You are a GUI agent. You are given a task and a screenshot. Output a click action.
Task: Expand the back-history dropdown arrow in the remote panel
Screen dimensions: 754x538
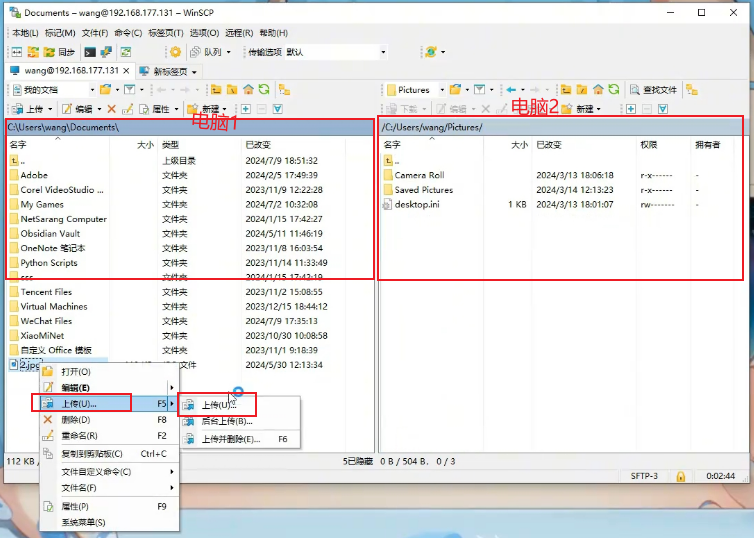pos(523,90)
